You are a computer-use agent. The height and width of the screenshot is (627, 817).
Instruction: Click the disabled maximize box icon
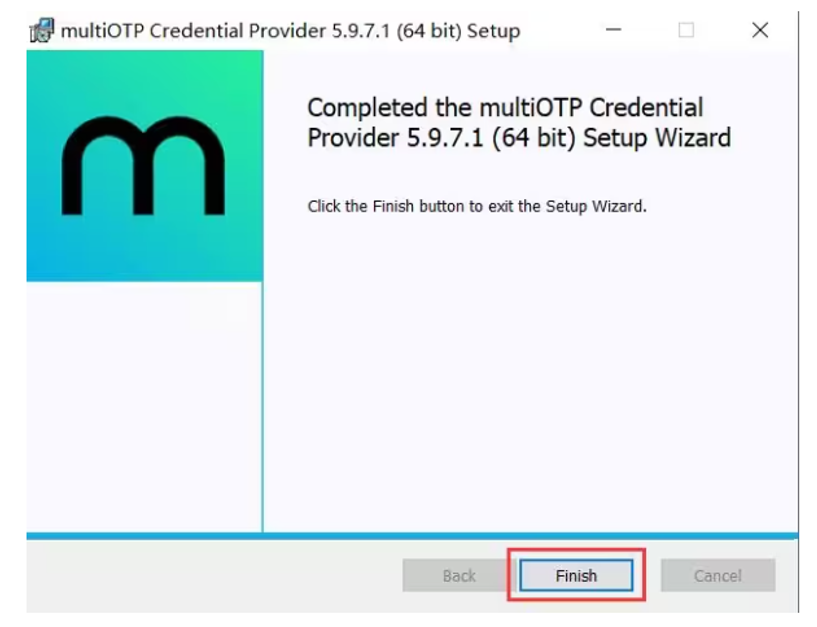tap(686, 30)
